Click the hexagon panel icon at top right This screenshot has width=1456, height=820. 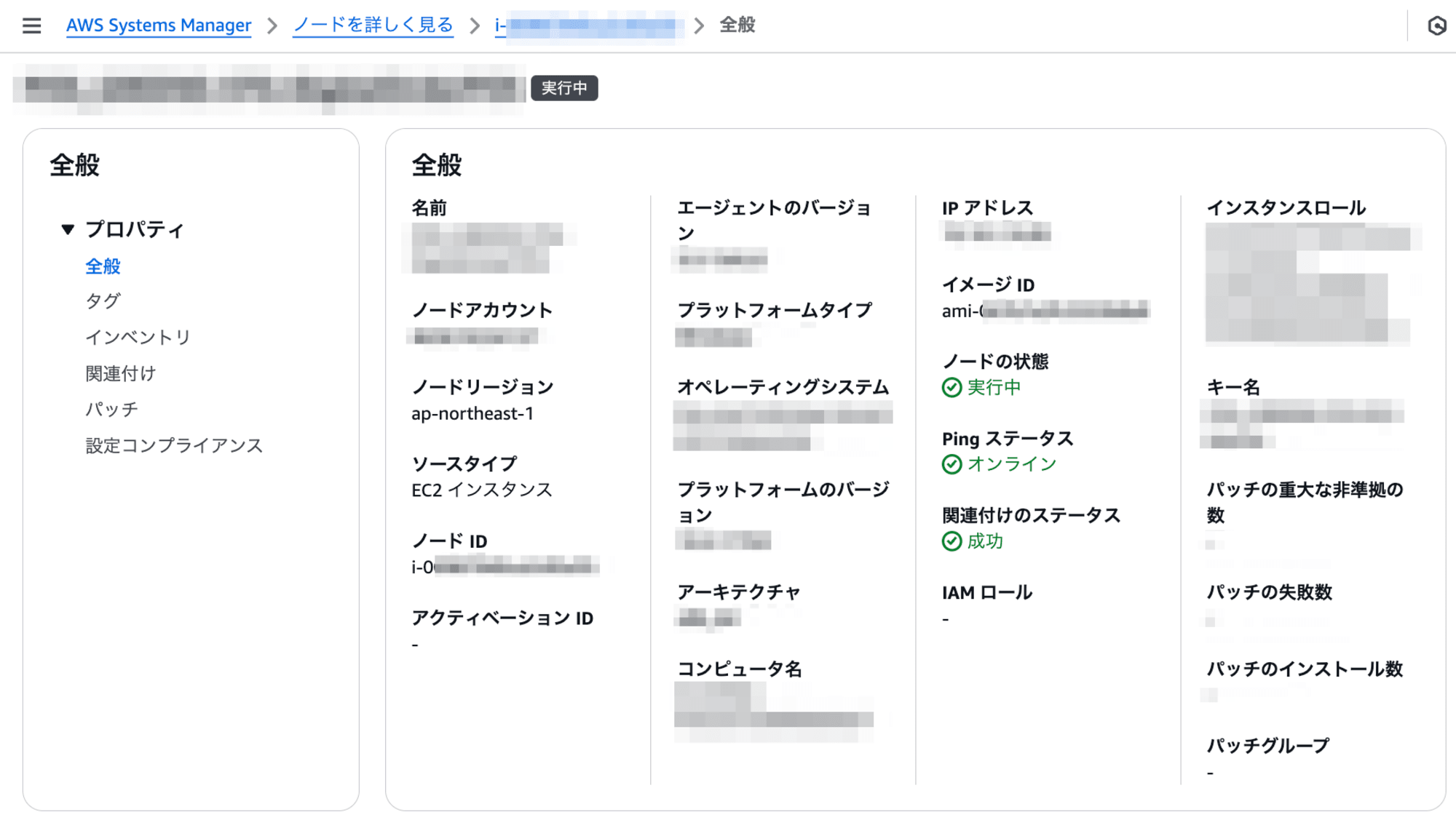pyautogui.click(x=1436, y=25)
